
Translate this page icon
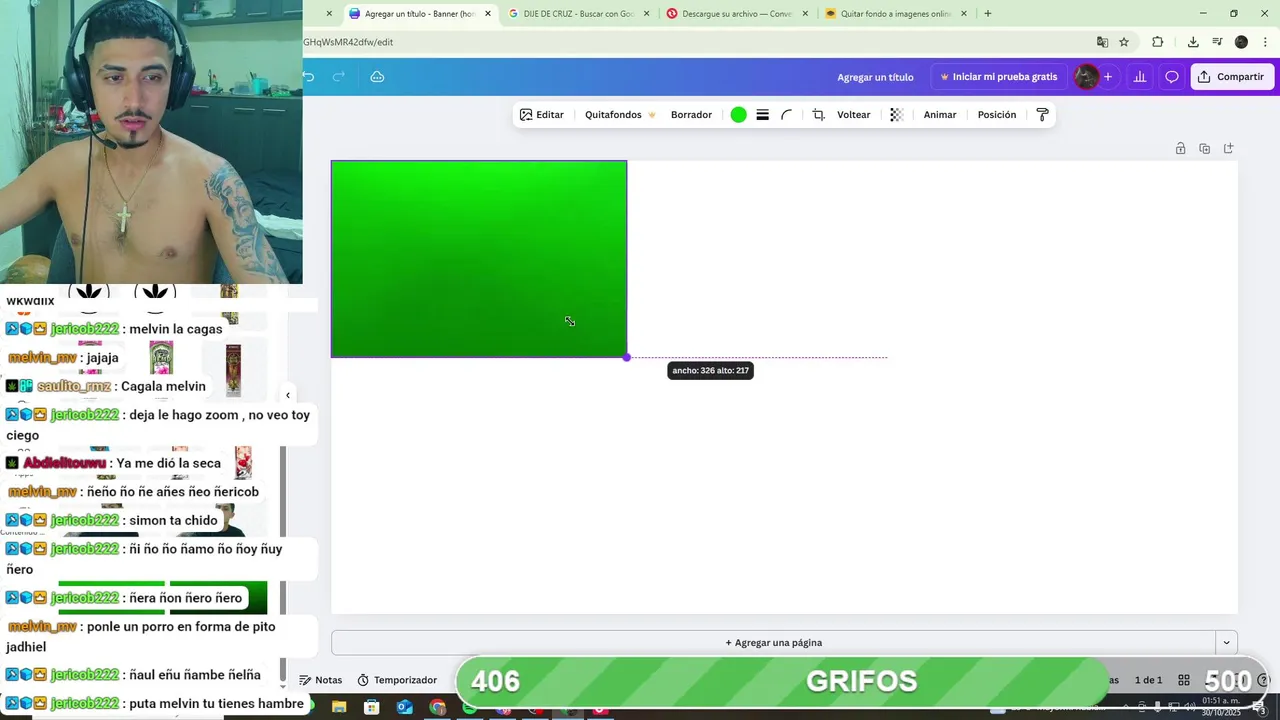tap(1102, 42)
